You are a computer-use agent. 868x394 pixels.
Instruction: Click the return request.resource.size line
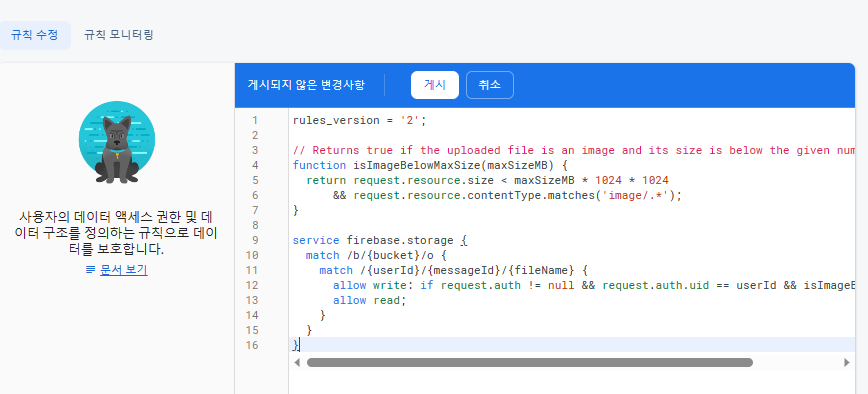point(487,180)
